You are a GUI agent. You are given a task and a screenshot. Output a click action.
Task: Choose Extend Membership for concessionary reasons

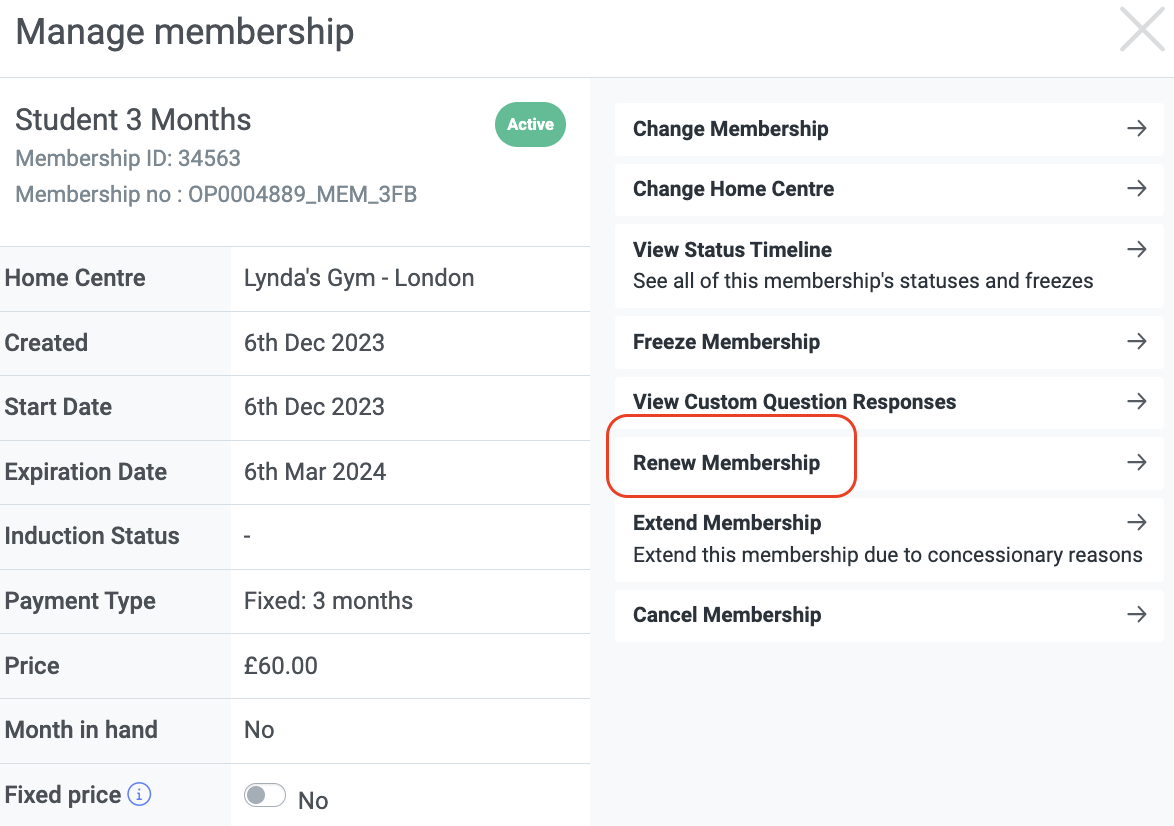coord(889,539)
